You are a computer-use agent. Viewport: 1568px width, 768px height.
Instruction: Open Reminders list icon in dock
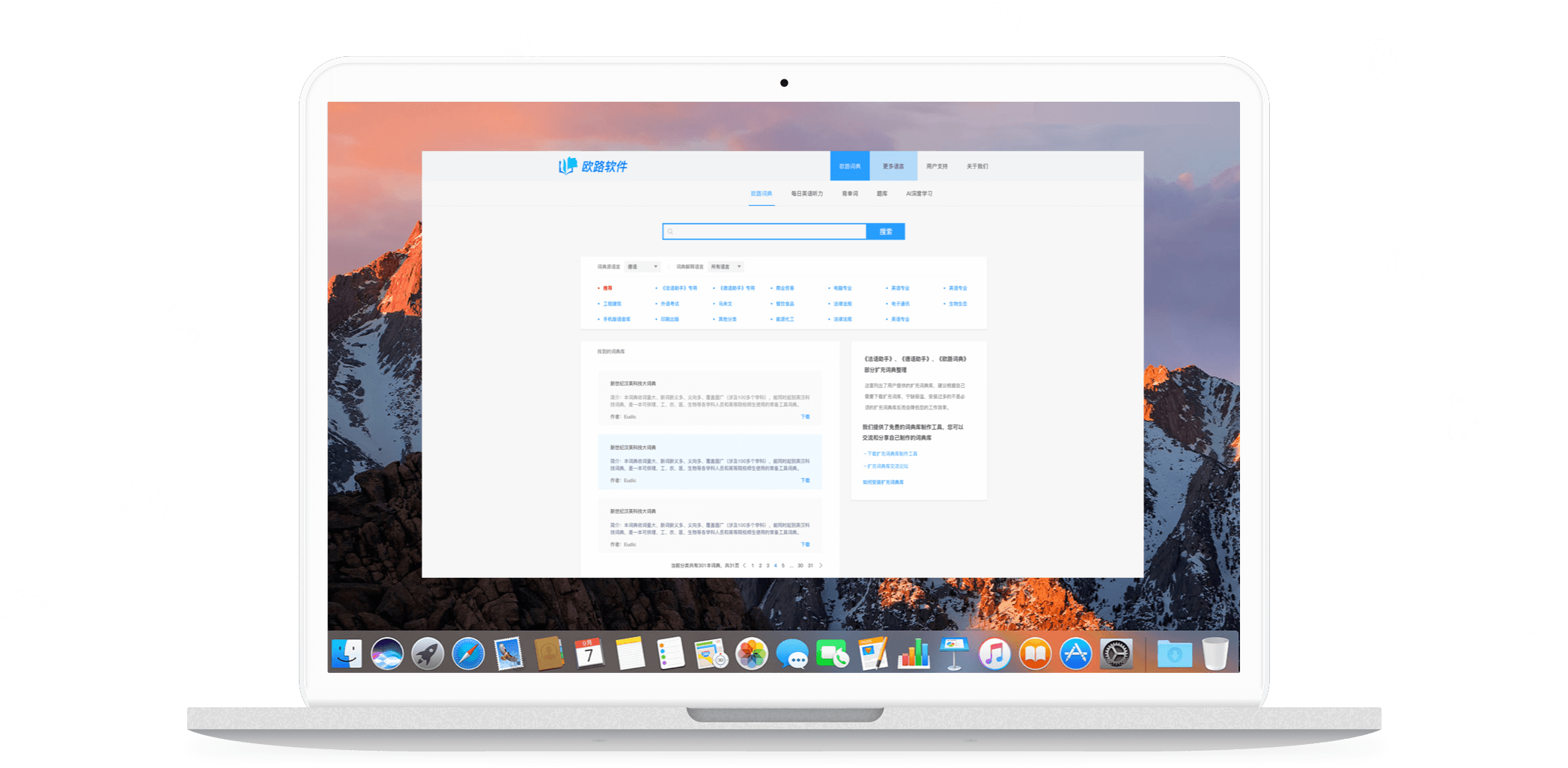click(670, 653)
